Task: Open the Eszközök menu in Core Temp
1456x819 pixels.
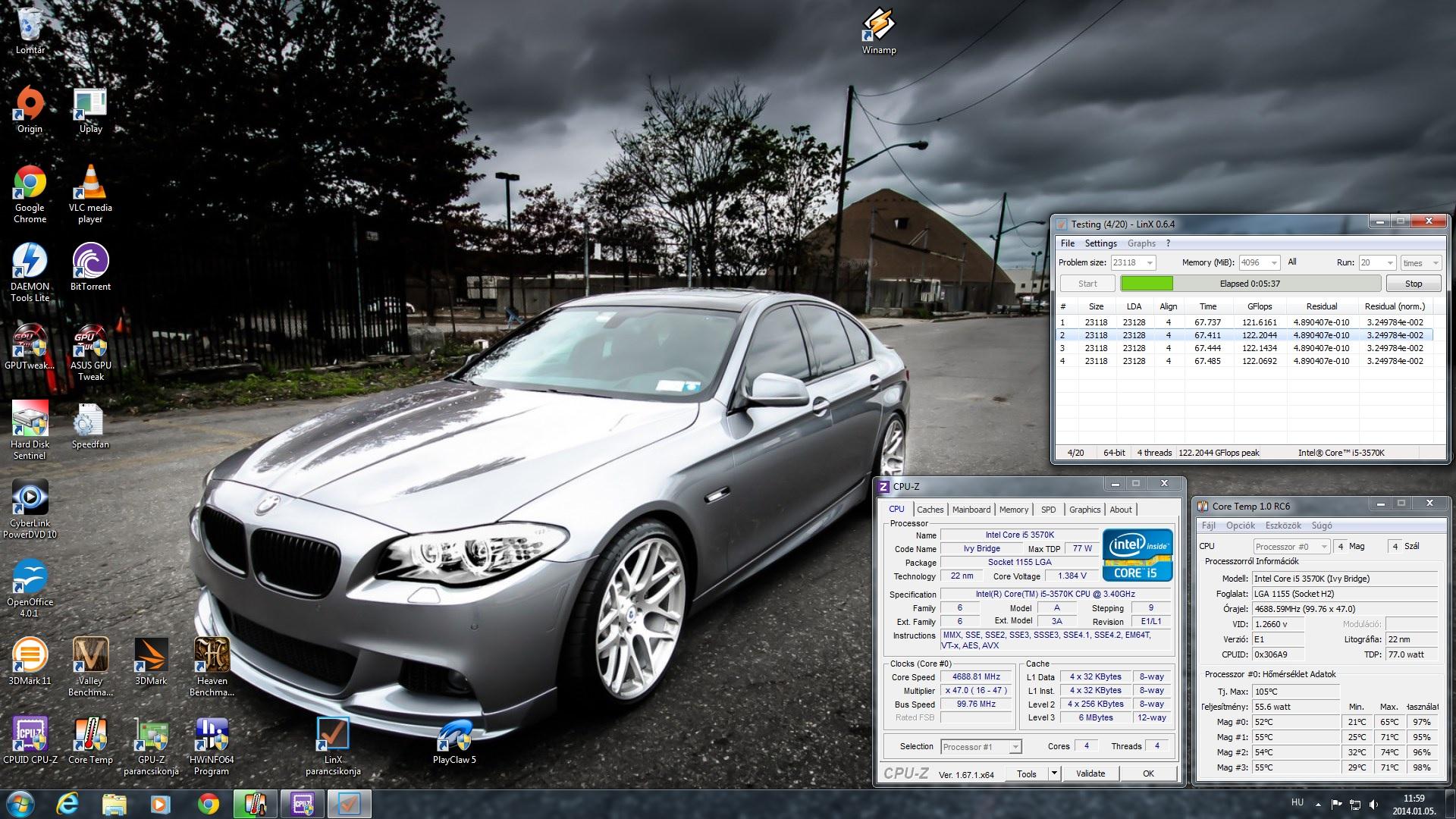Action: 1282,526
